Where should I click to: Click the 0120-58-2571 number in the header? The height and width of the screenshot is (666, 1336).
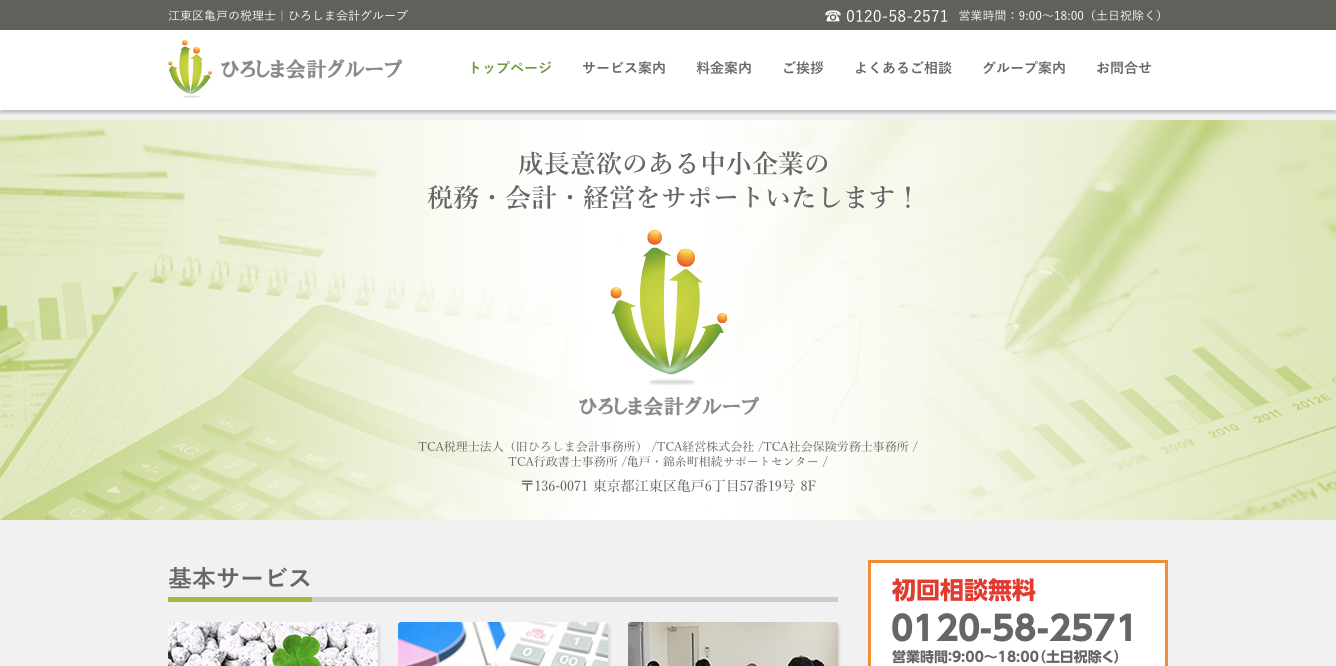897,16
